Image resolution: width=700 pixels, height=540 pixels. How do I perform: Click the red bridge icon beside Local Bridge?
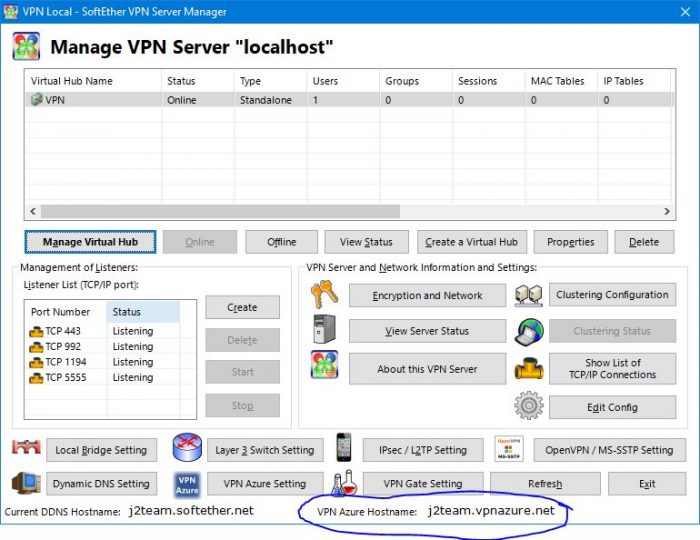(x=26, y=447)
